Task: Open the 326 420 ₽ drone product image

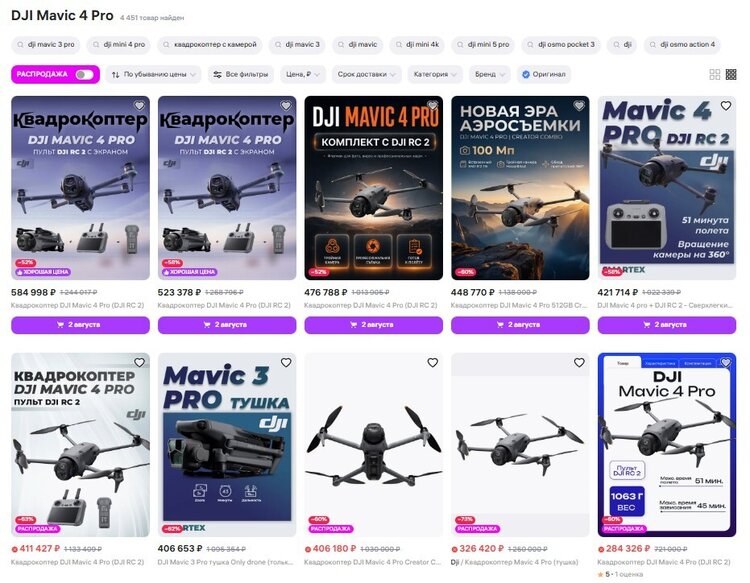Action: coord(520,445)
